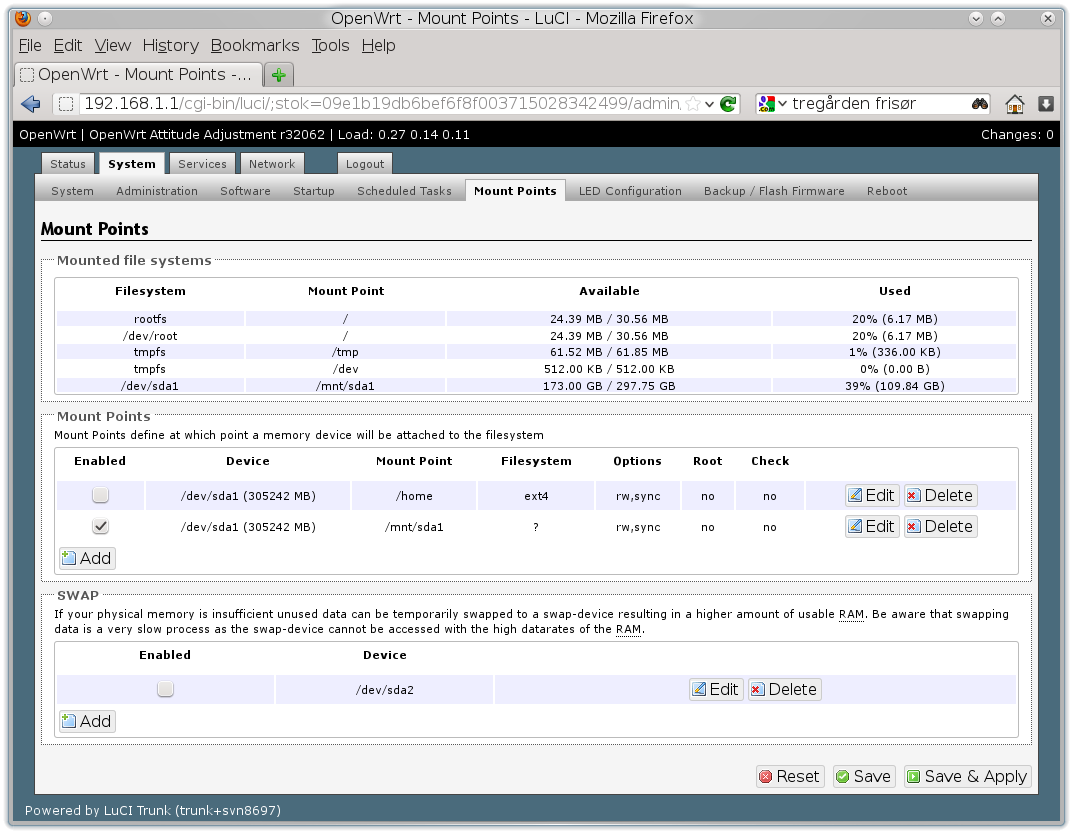This screenshot has width=1073, height=834.
Task: Edit the /mnt/sda1 mount point entry
Action: click(872, 526)
